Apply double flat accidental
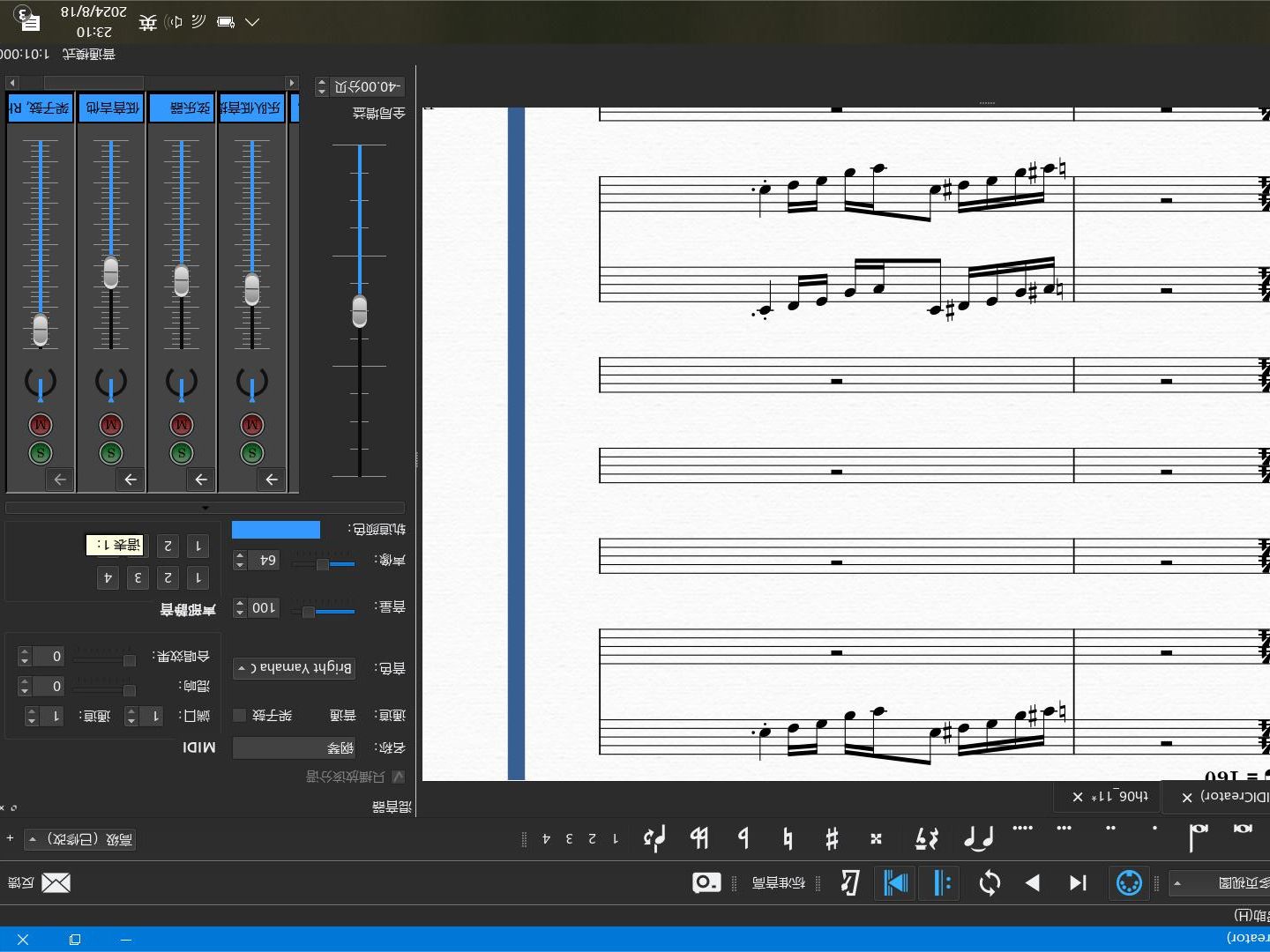Viewport: 1270px width, 952px height. pyautogui.click(x=699, y=838)
